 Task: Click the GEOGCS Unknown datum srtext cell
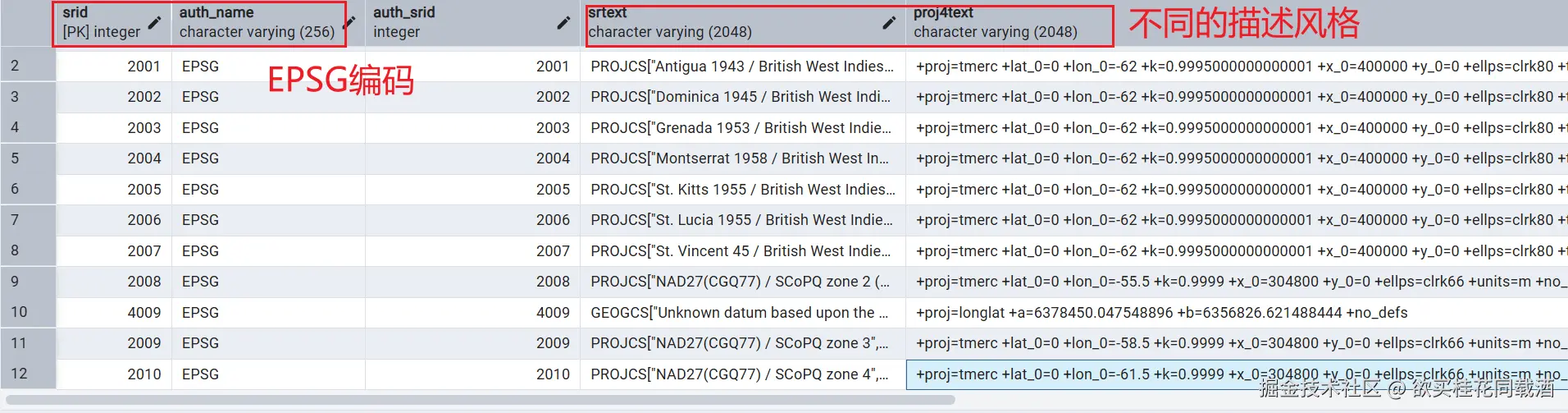(x=741, y=312)
